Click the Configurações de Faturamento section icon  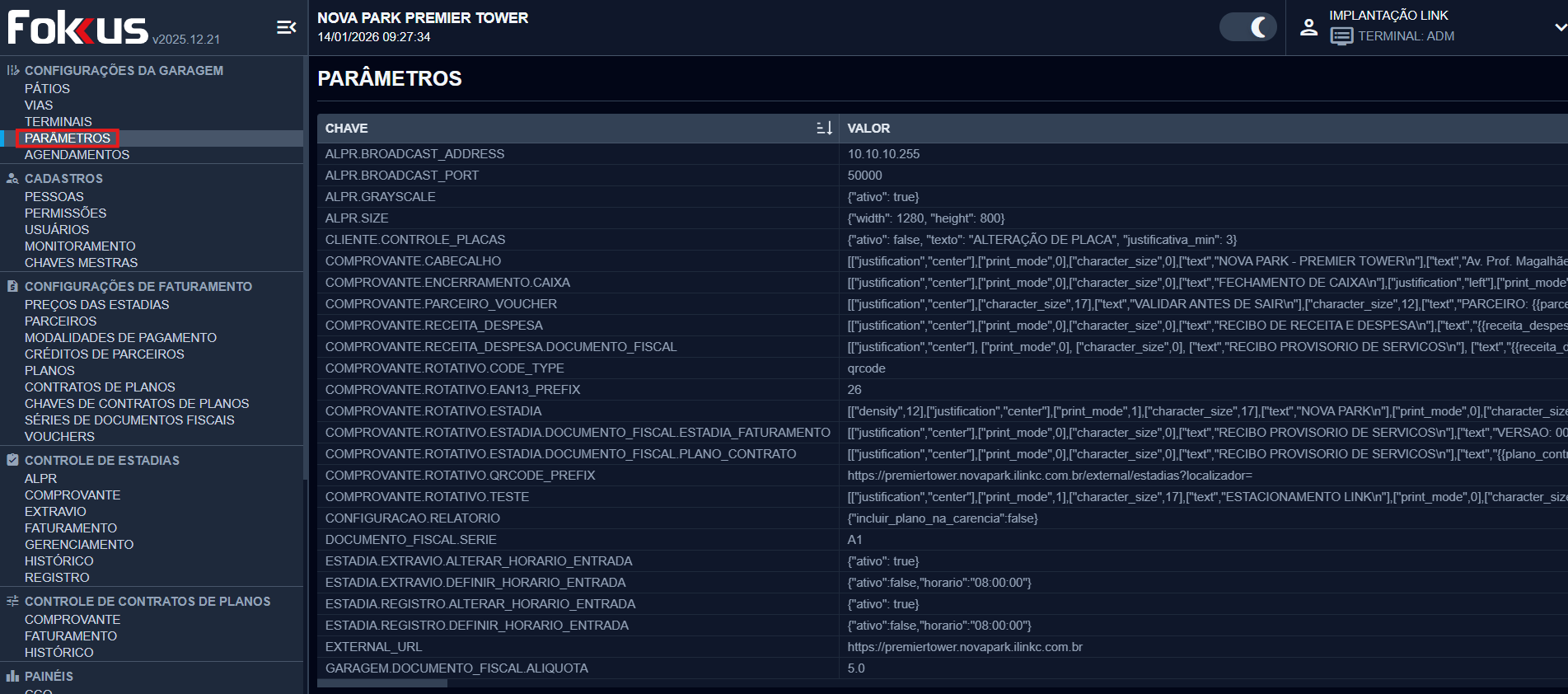tap(12, 287)
